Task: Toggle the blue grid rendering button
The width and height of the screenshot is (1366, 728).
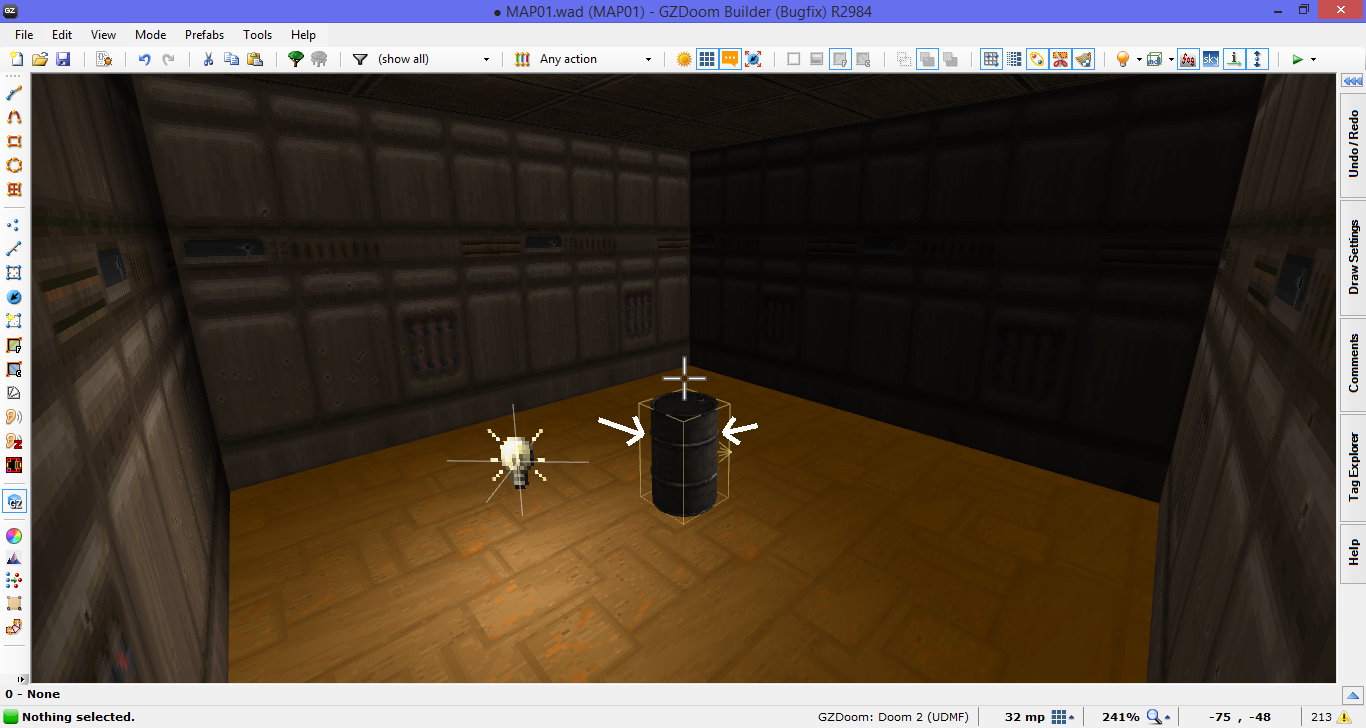Action: tap(707, 59)
